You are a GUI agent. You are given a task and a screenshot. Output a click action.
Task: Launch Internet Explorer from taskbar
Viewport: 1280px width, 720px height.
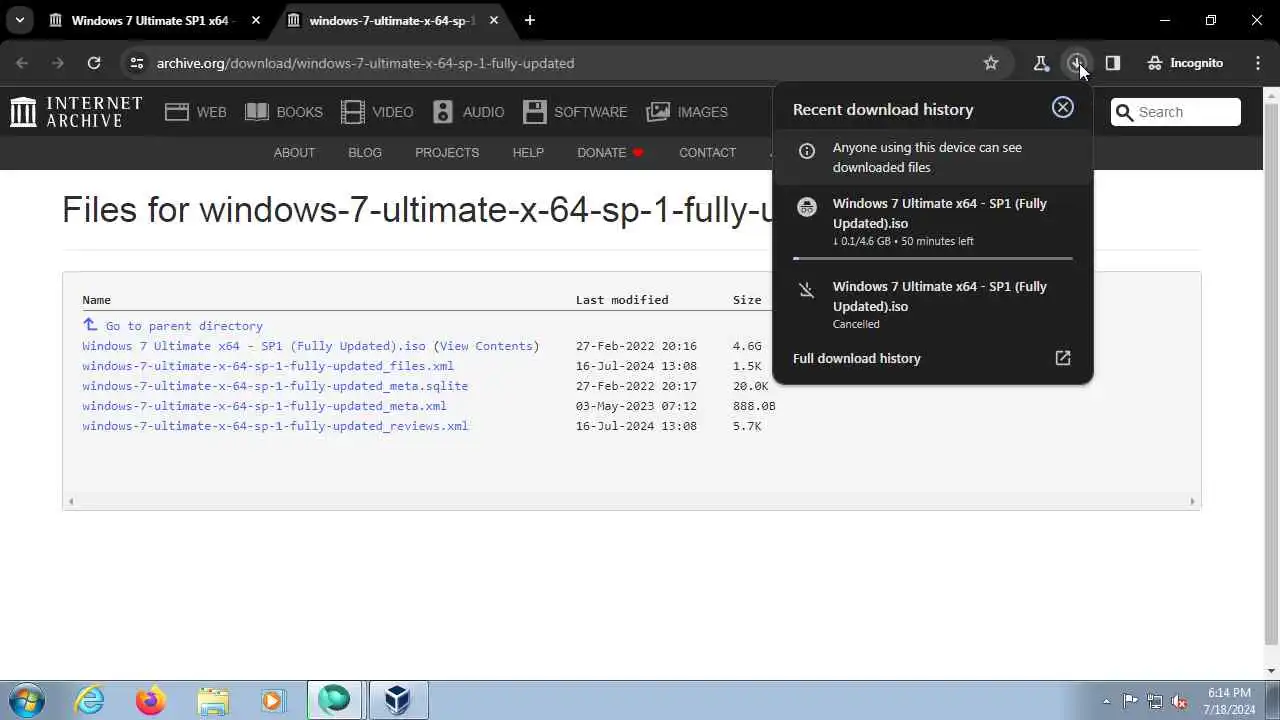[x=90, y=700]
